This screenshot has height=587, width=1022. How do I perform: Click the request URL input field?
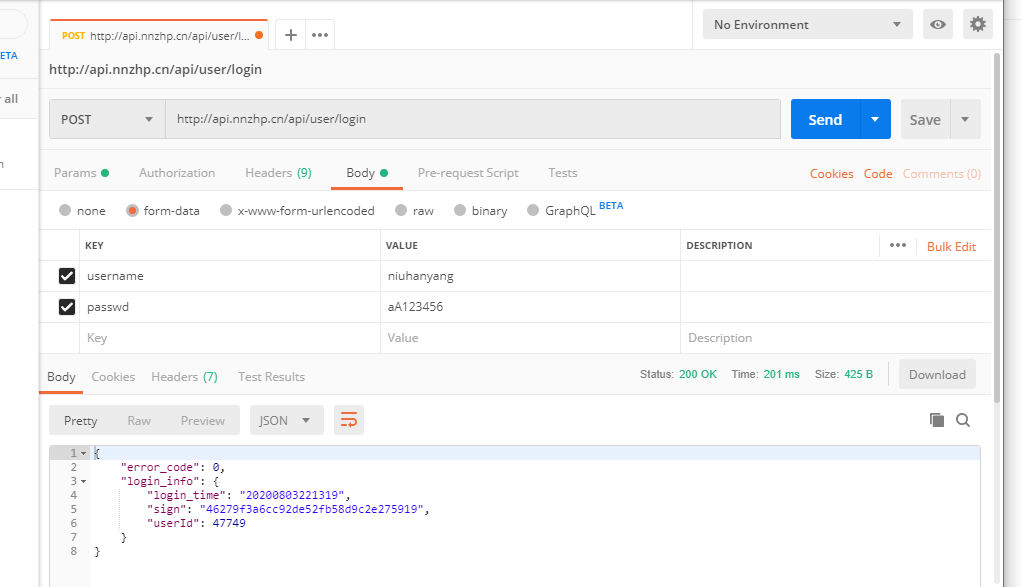click(472, 119)
